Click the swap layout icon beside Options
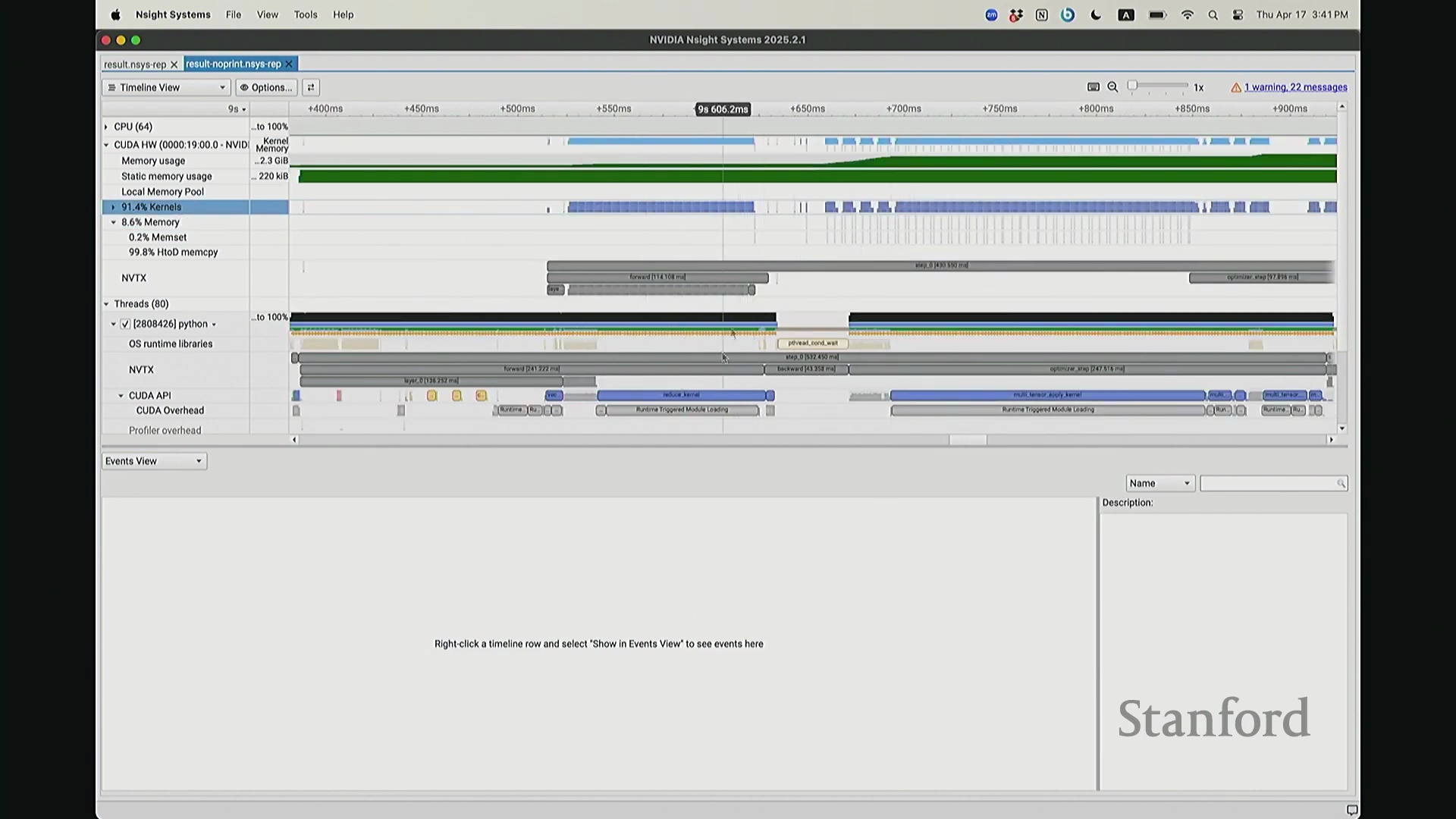Viewport: 1456px width, 819px height. tap(311, 87)
